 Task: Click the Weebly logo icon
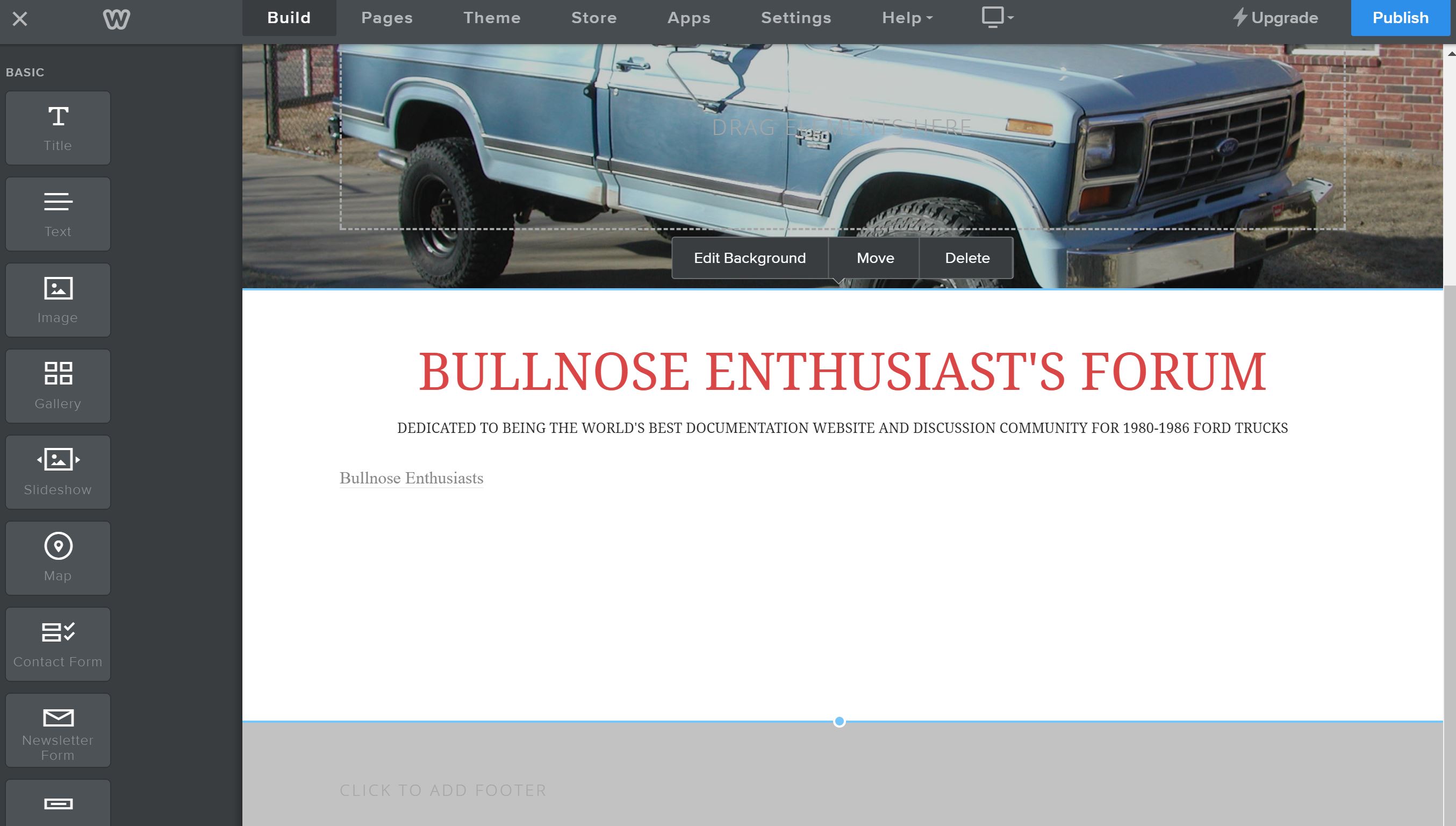(116, 19)
